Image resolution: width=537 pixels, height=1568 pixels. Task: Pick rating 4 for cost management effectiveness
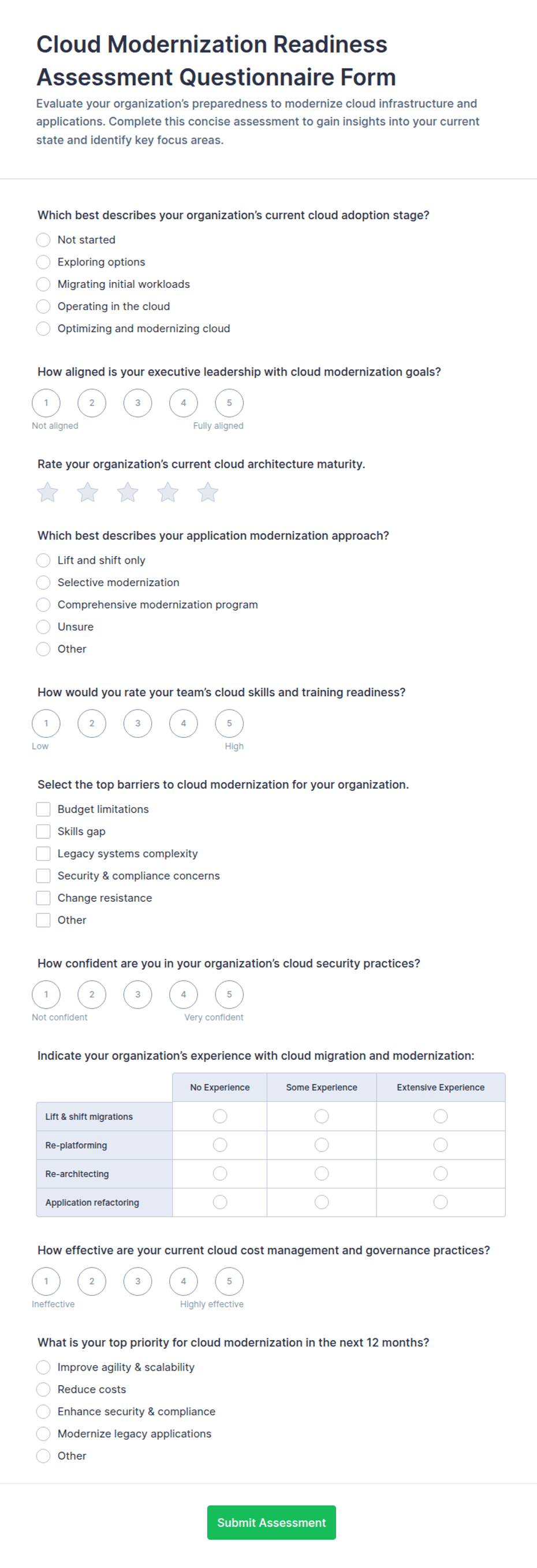click(184, 1281)
